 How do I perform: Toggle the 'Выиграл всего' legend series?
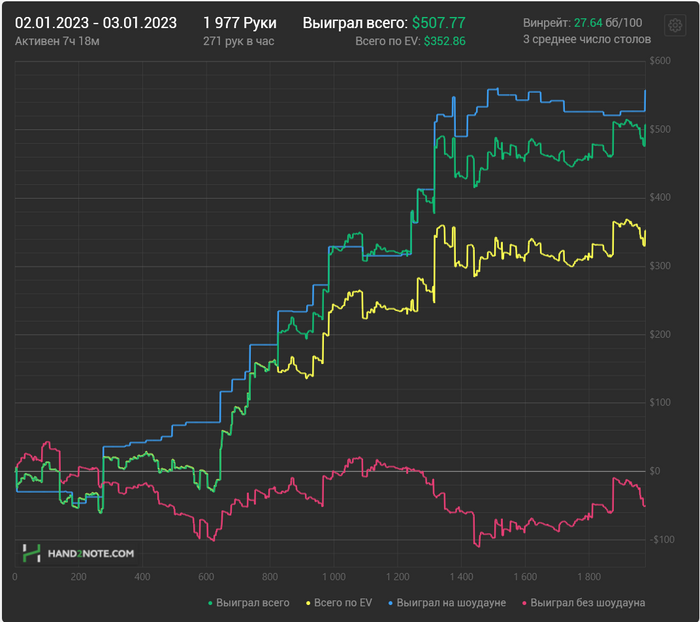(x=249, y=603)
